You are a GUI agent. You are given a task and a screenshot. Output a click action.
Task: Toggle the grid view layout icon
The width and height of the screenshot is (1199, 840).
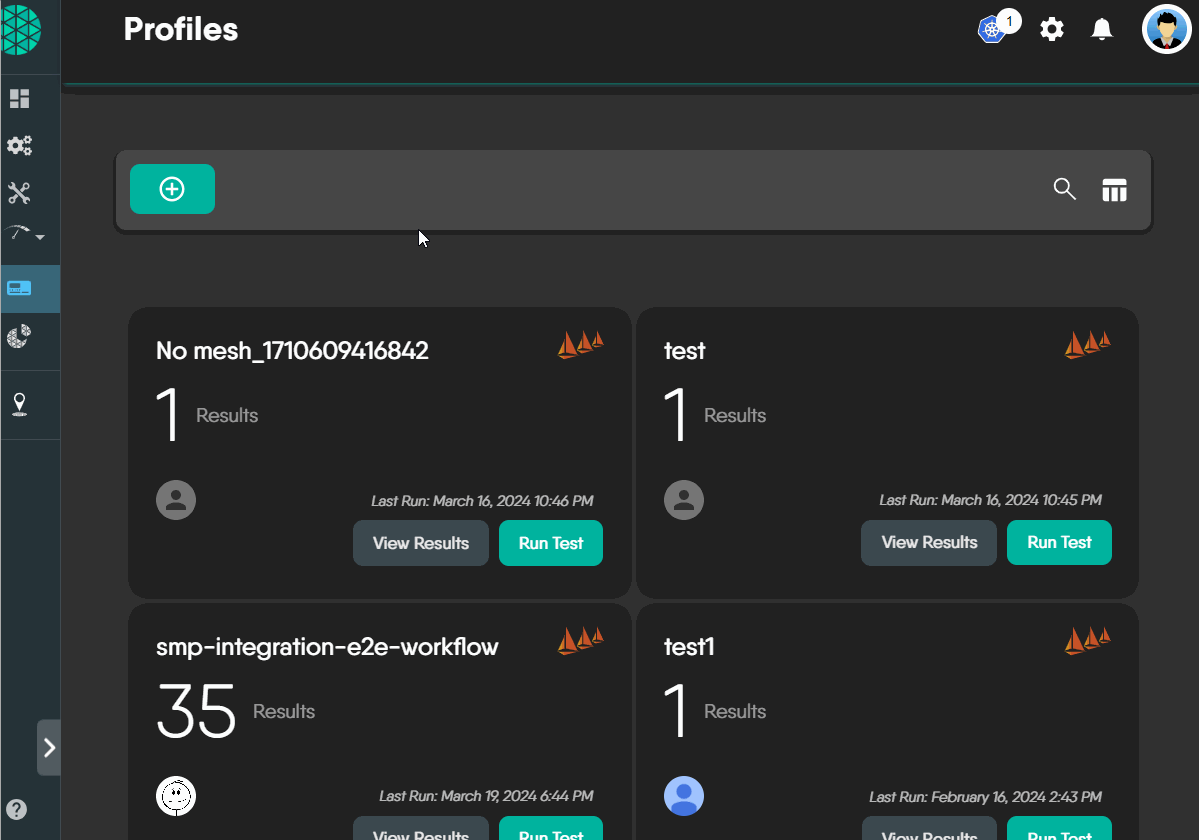[x=1114, y=189]
